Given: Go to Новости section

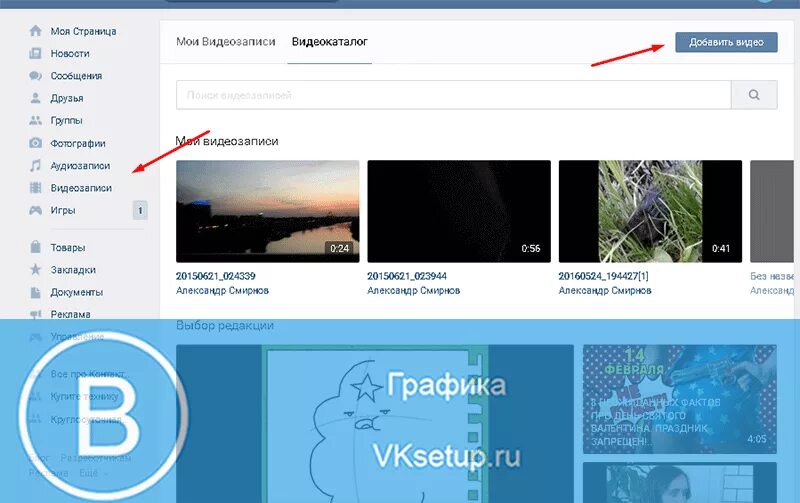Looking at the screenshot, I should 70,54.
